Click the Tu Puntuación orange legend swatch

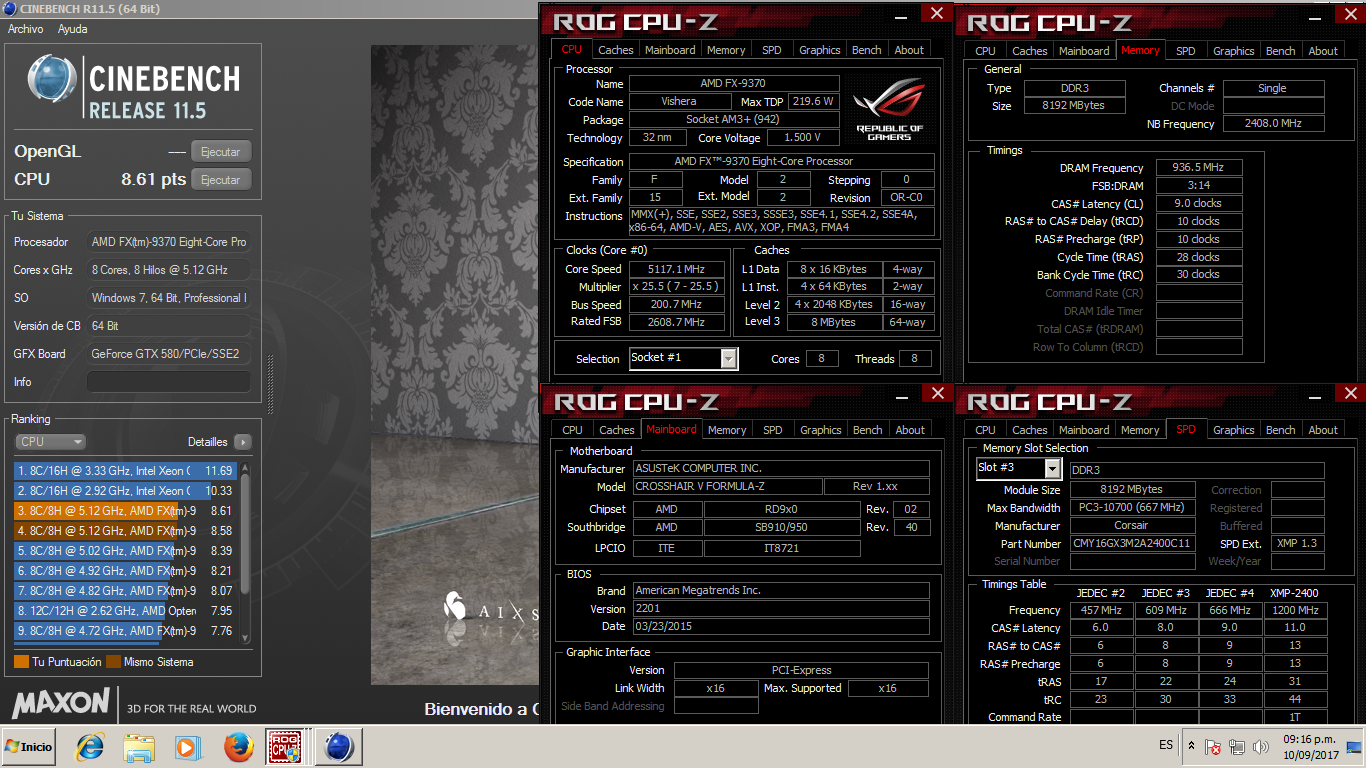21,662
